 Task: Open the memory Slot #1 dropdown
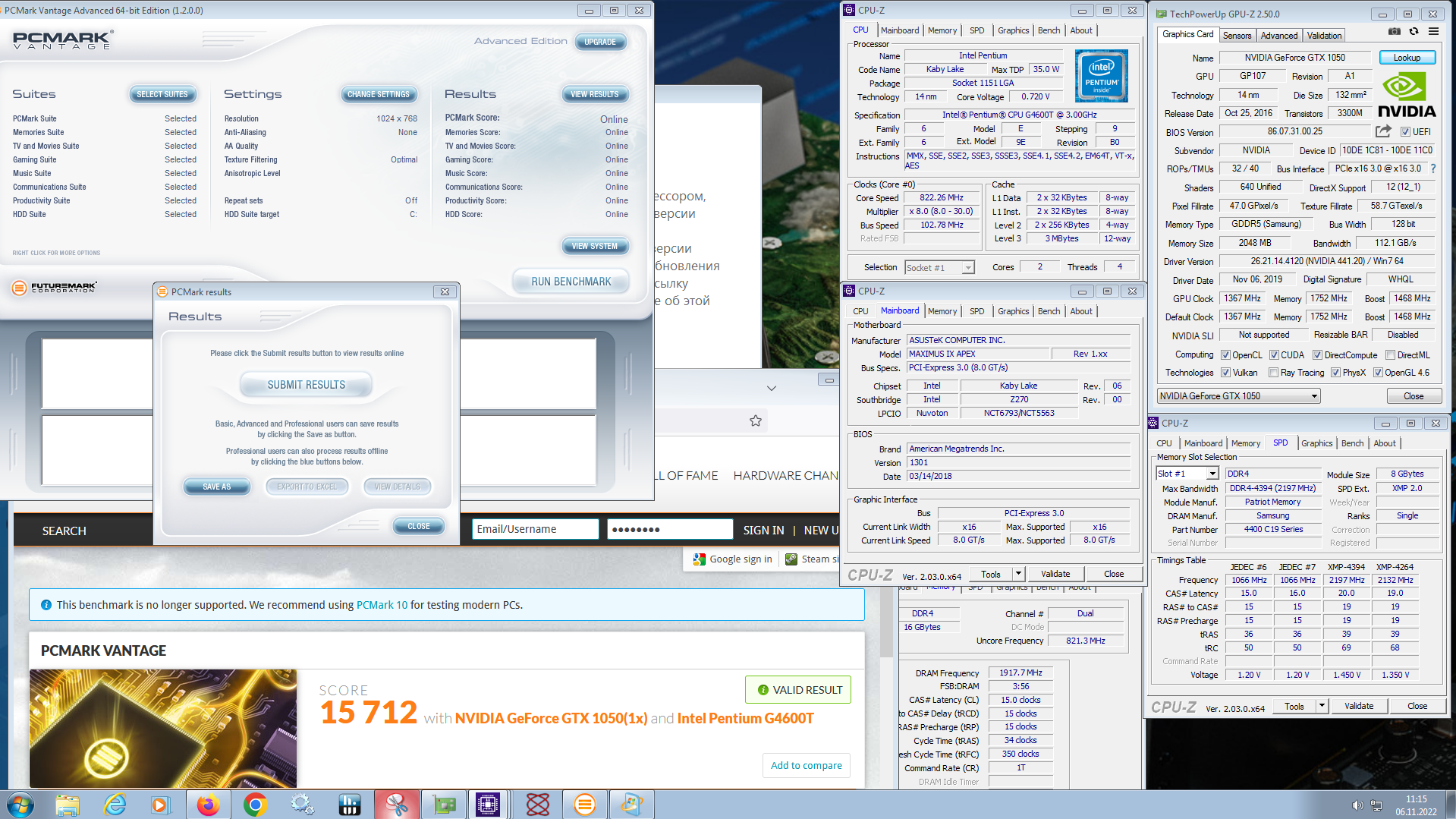[x=1187, y=474]
